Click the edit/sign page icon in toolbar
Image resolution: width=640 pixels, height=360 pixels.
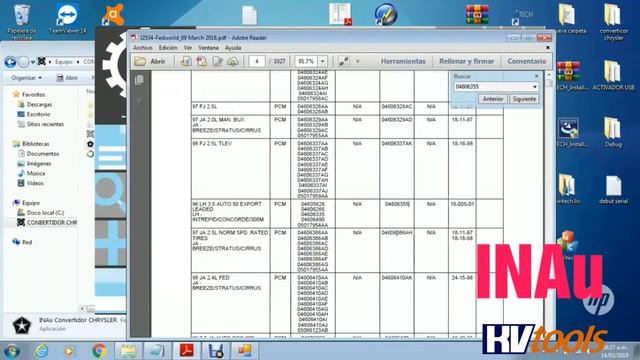point(218,61)
